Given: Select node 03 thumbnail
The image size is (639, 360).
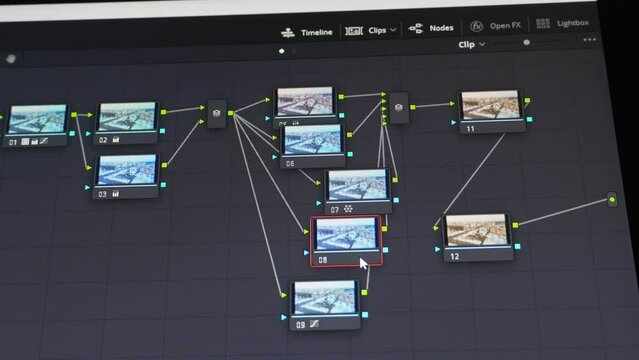Looking at the screenshot, I should point(127,169).
